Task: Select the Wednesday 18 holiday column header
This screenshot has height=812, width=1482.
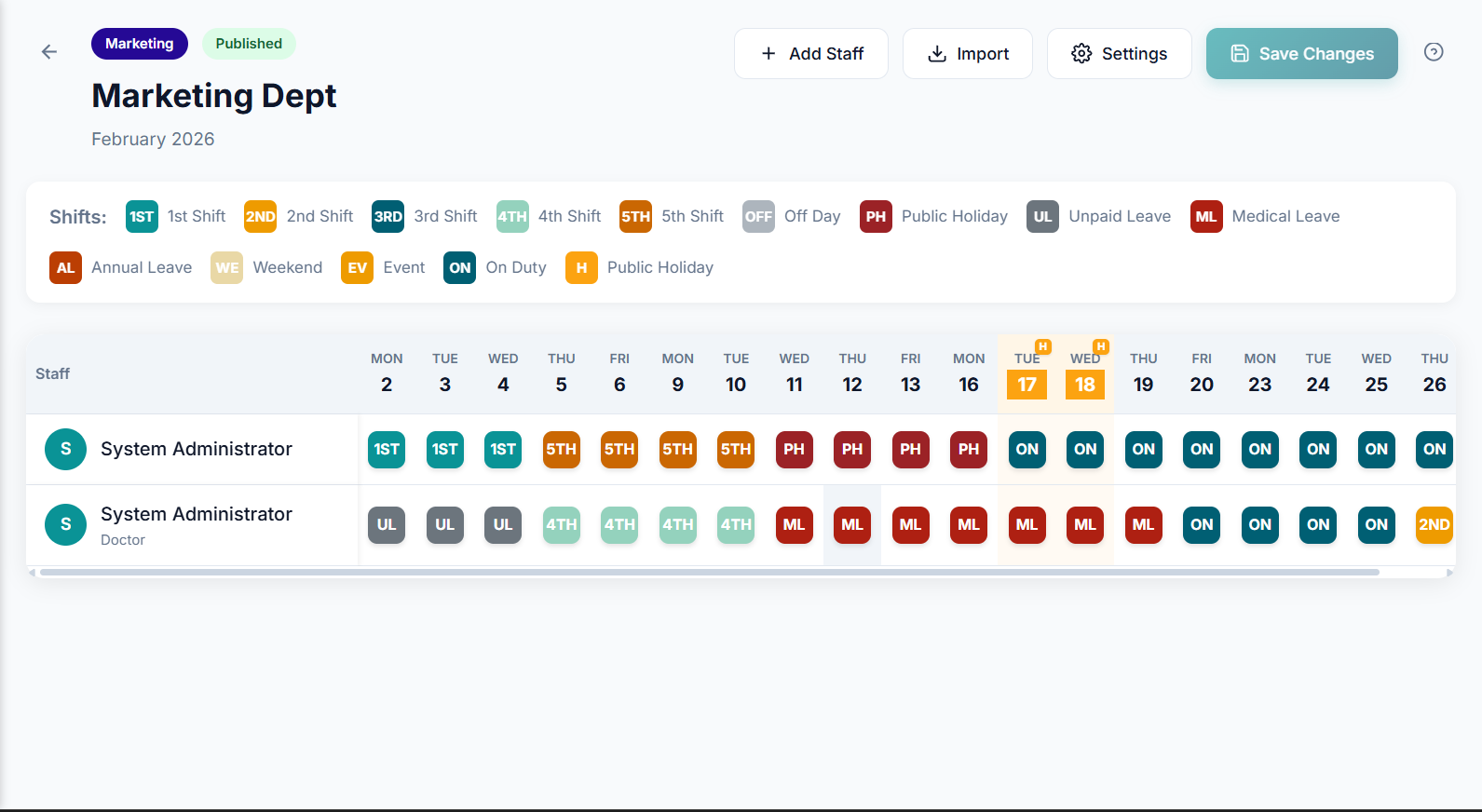Action: coord(1085,374)
